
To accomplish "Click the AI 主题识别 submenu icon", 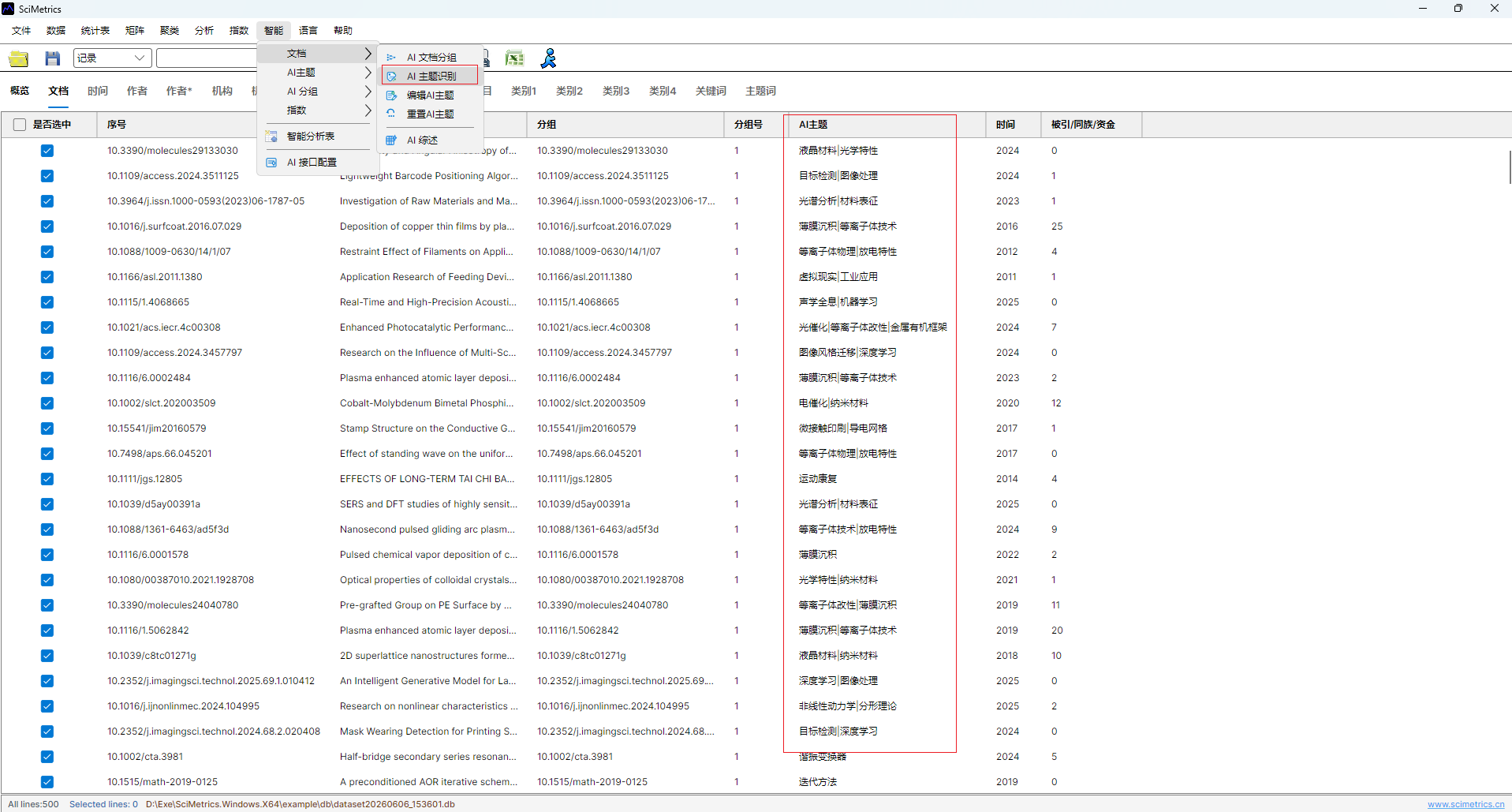I will (391, 77).
